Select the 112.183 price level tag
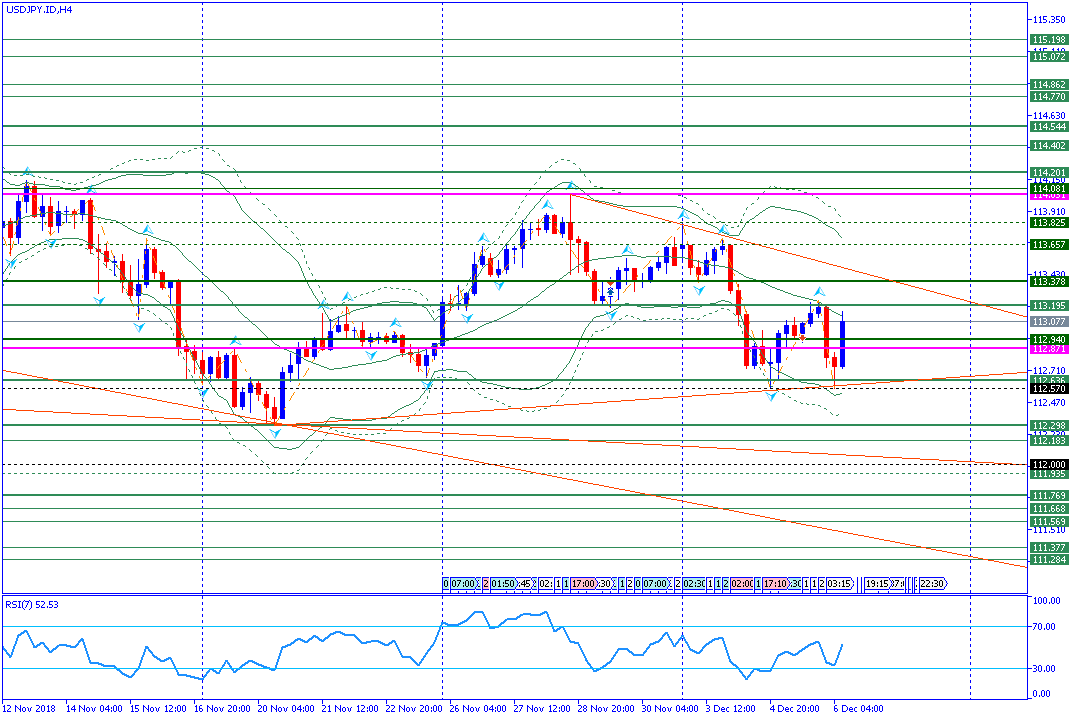The height and width of the screenshot is (720, 1080). pos(1049,440)
